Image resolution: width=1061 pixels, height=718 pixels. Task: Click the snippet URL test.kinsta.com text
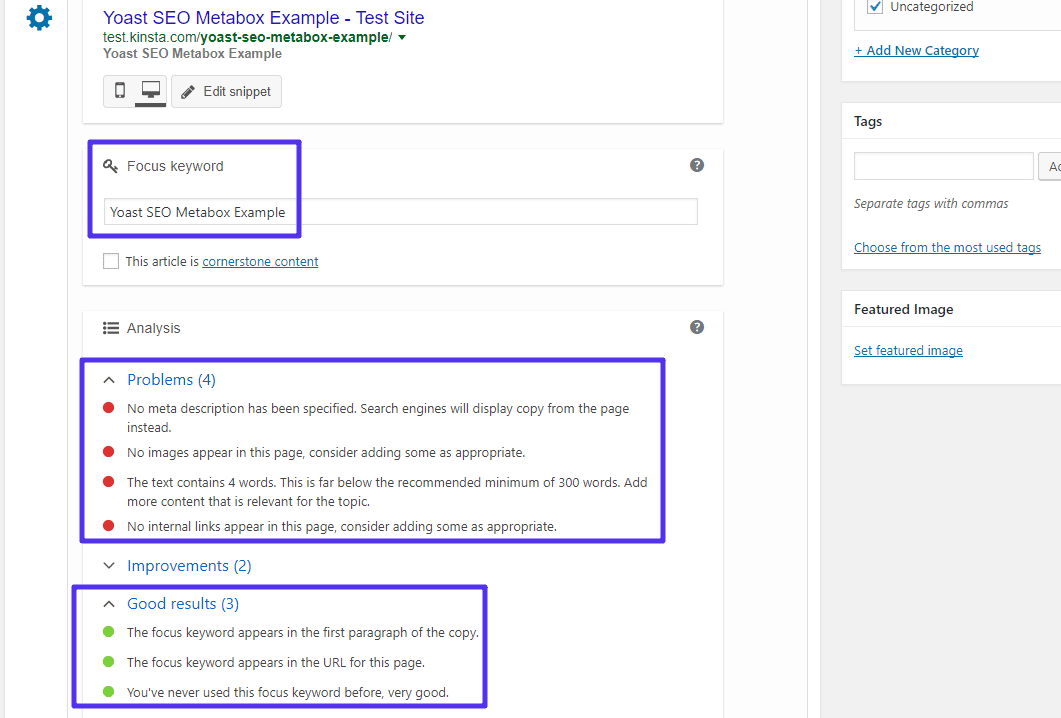point(248,37)
